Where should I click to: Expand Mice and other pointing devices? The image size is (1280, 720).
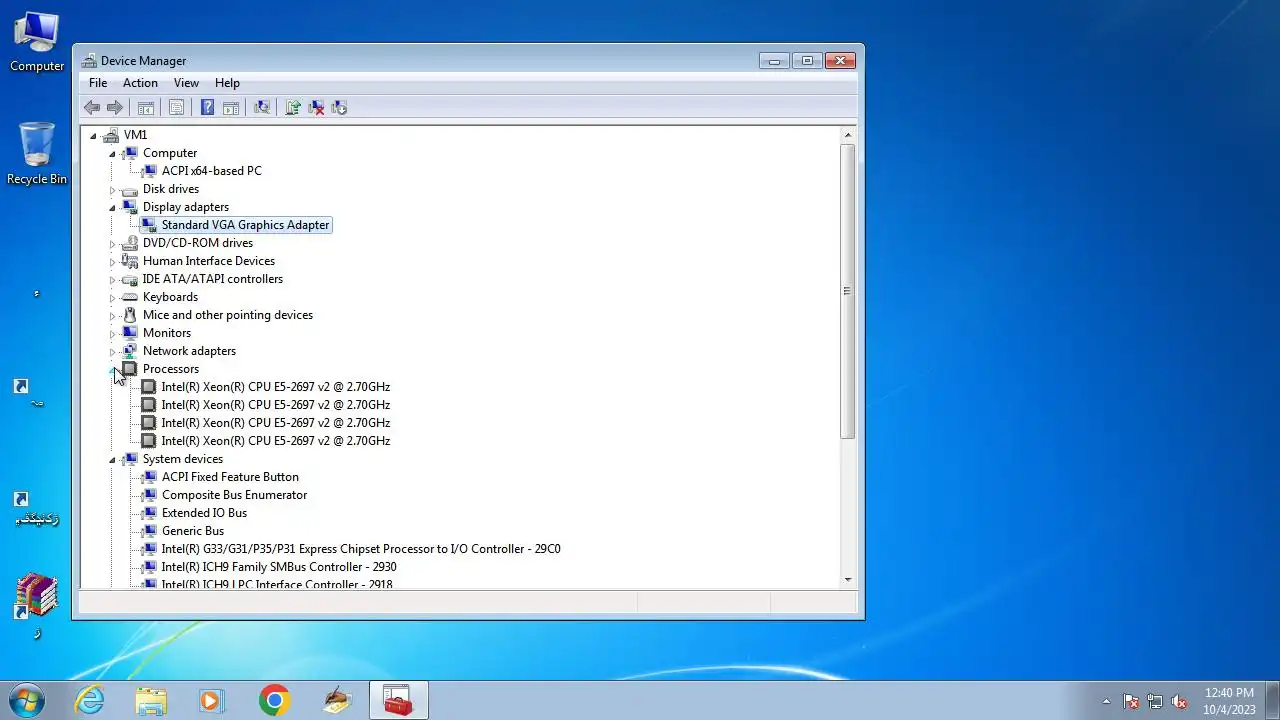[x=112, y=315]
